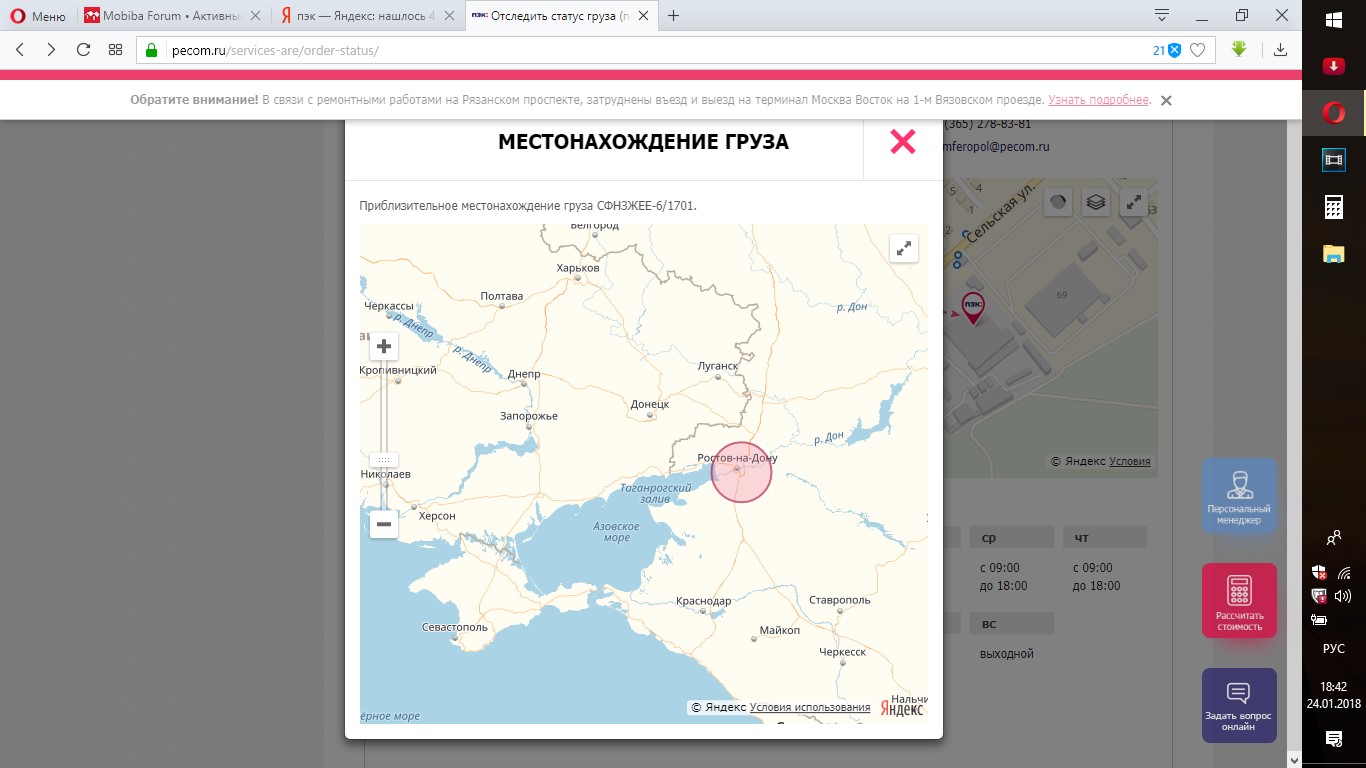Close the cargo location popup with red X

pos(902,142)
